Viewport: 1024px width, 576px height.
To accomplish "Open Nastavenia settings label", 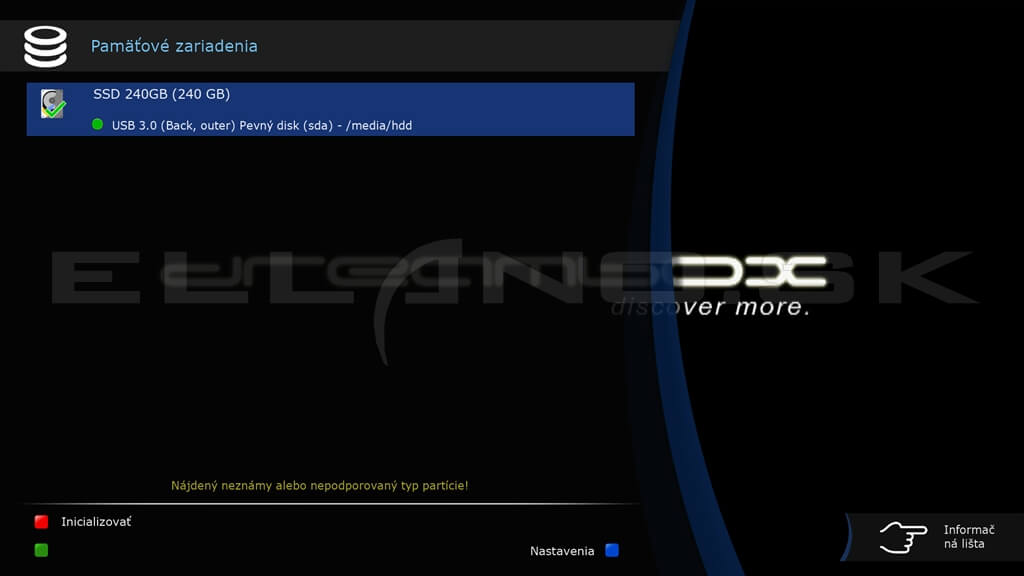I will tap(562, 551).
